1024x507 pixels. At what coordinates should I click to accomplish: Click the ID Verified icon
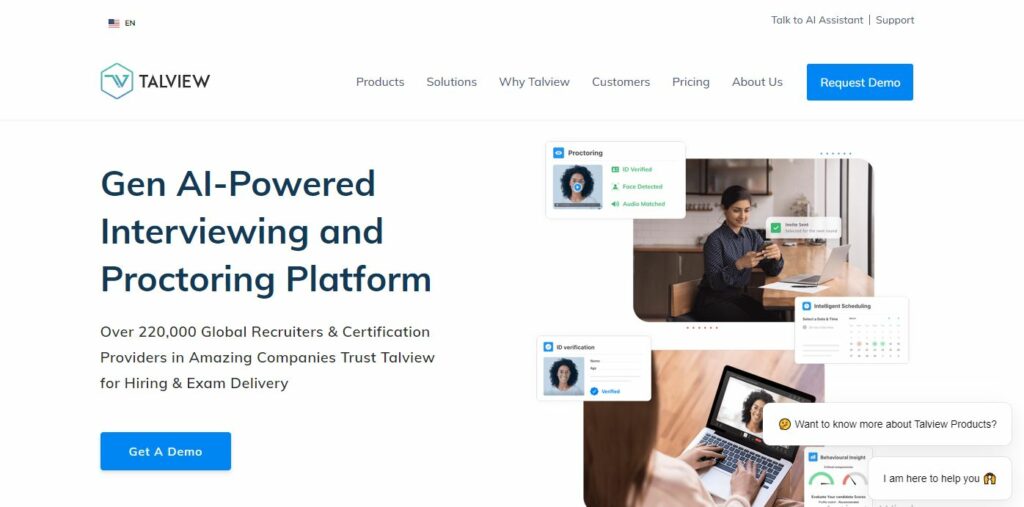pos(615,170)
